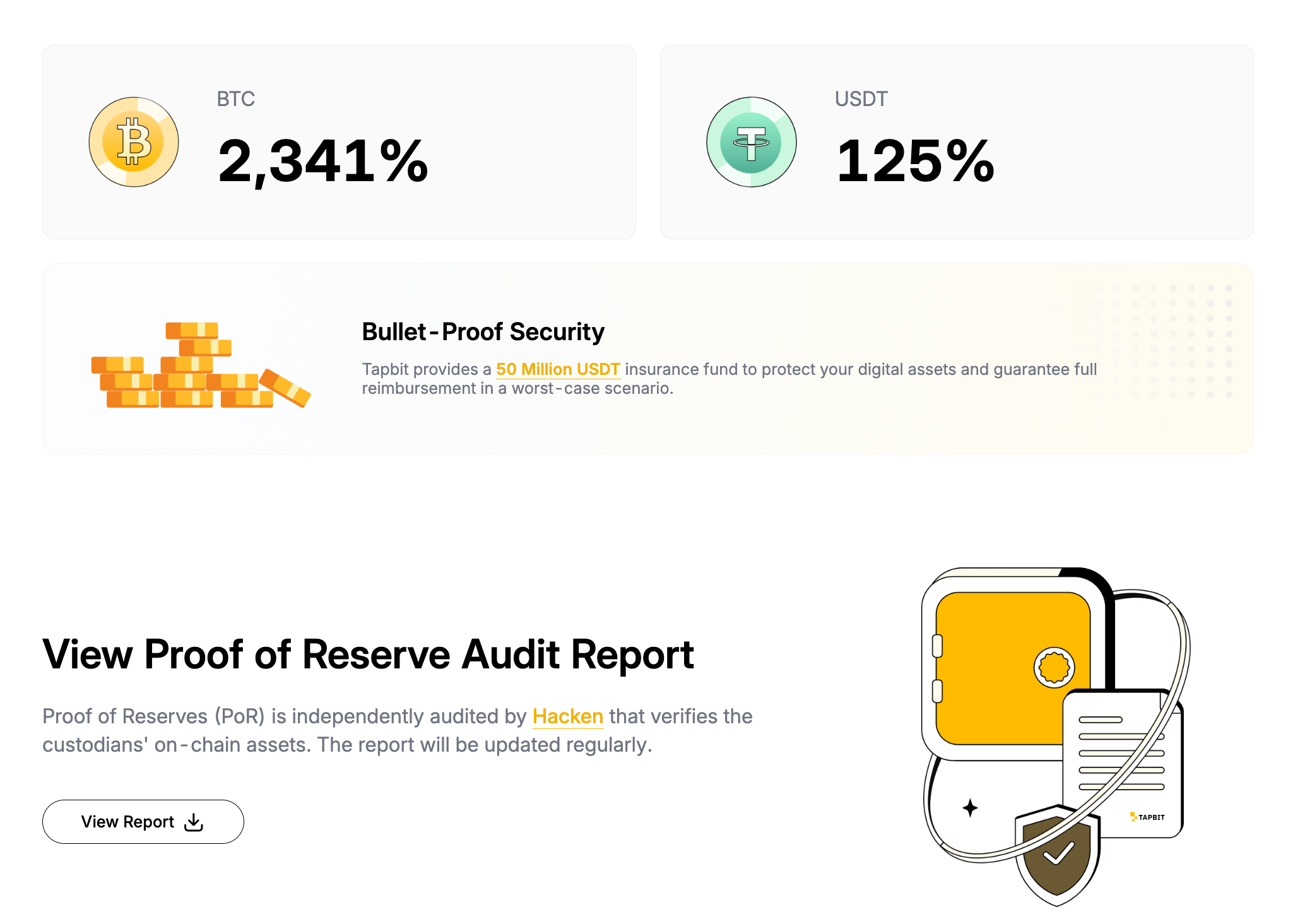1300x924 pixels.
Task: Click the 2,341% BTC percentage value
Action: click(x=324, y=162)
